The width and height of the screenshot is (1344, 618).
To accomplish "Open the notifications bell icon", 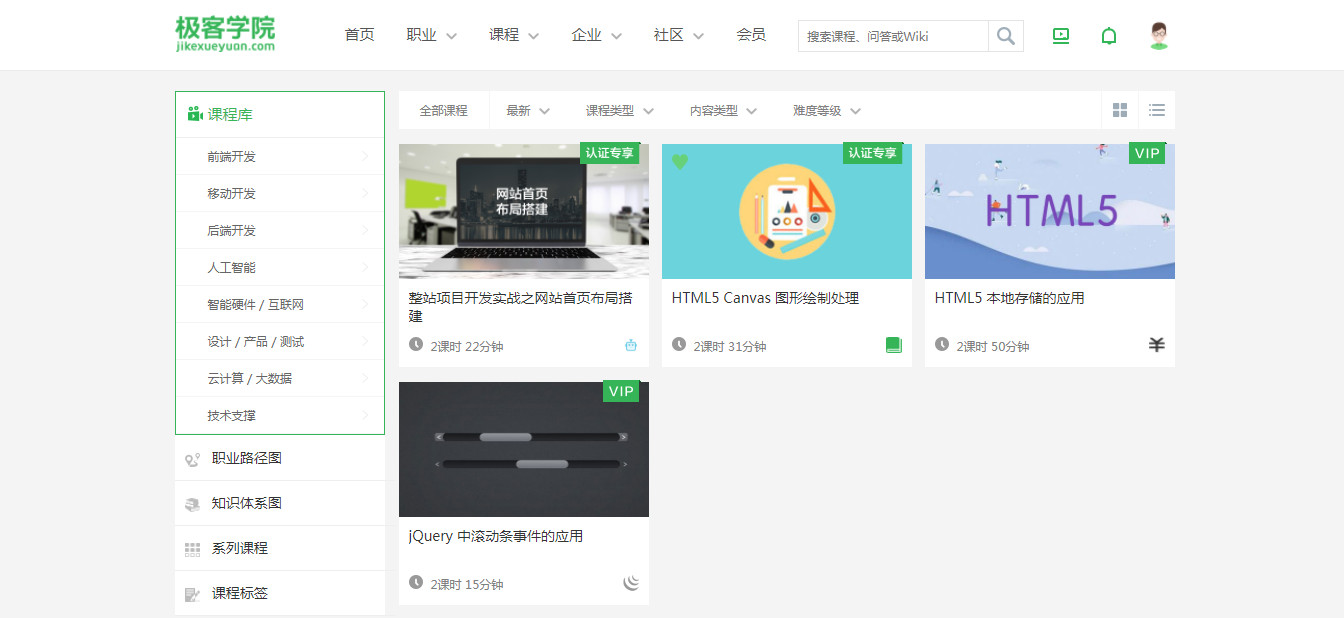I will (1109, 36).
